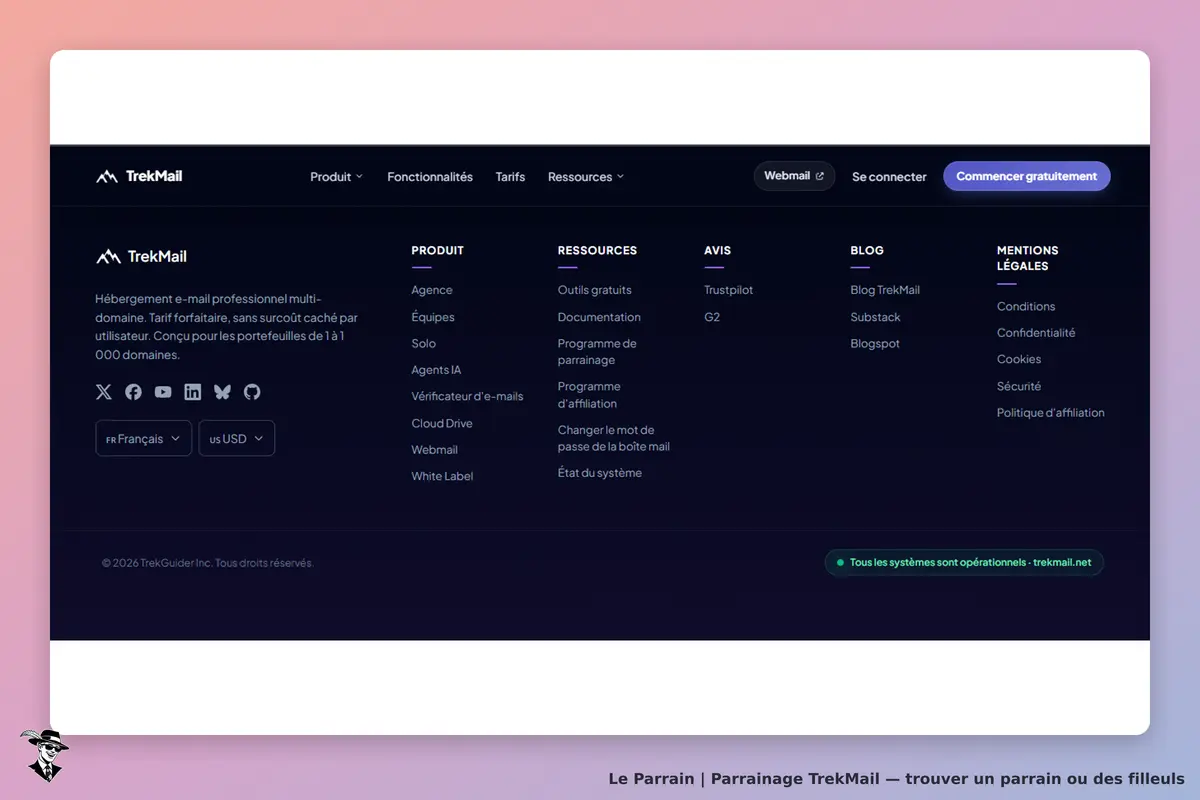Viewport: 1200px width, 800px height.
Task: Open Blog TrekMail link
Action: pyautogui.click(x=885, y=290)
